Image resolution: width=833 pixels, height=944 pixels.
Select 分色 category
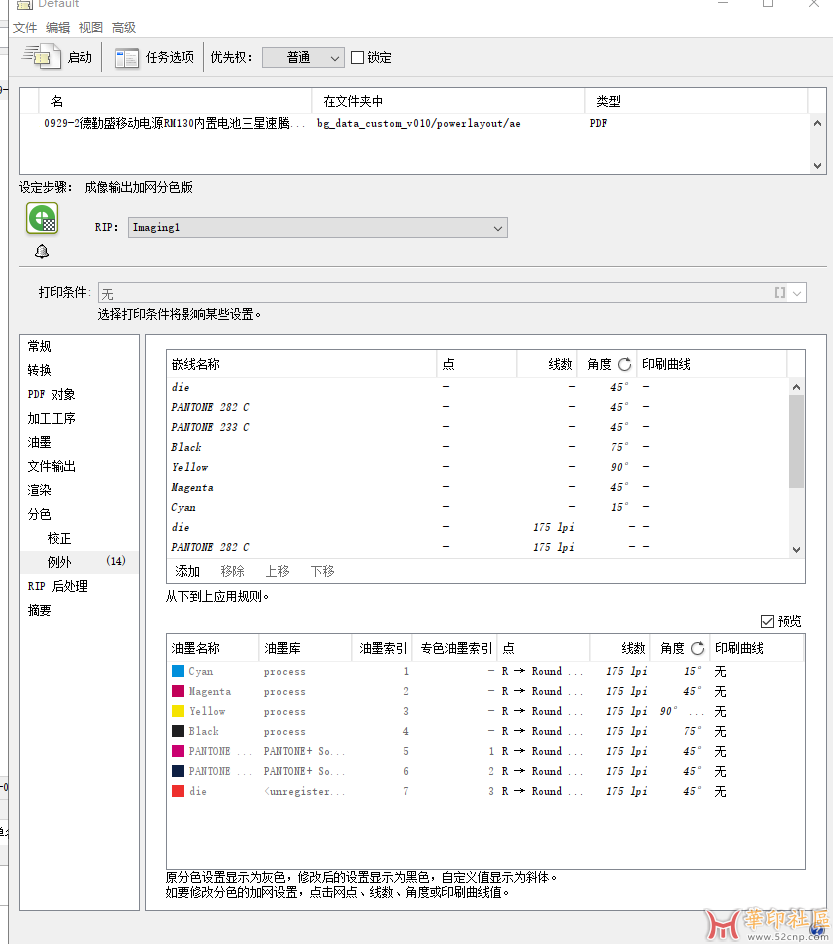pyautogui.click(x=79, y=514)
